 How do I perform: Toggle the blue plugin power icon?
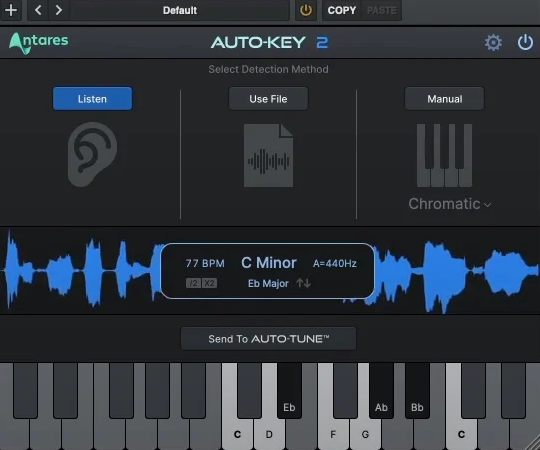[525, 43]
